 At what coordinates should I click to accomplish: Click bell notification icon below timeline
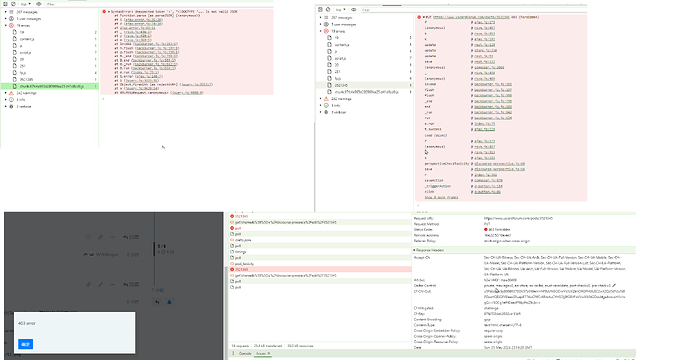pyautogui.click(x=169, y=302)
